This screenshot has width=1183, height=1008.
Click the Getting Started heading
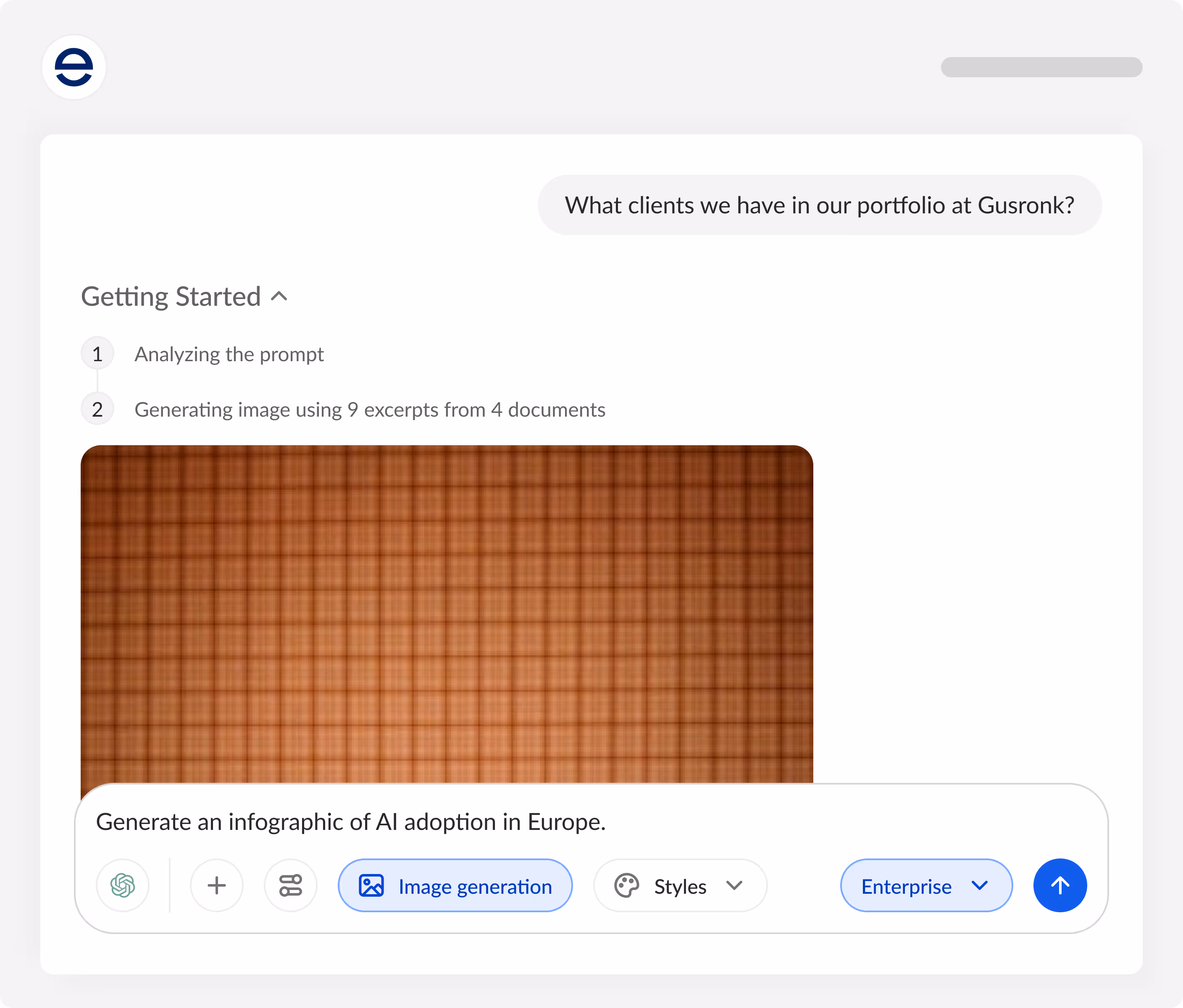click(171, 297)
